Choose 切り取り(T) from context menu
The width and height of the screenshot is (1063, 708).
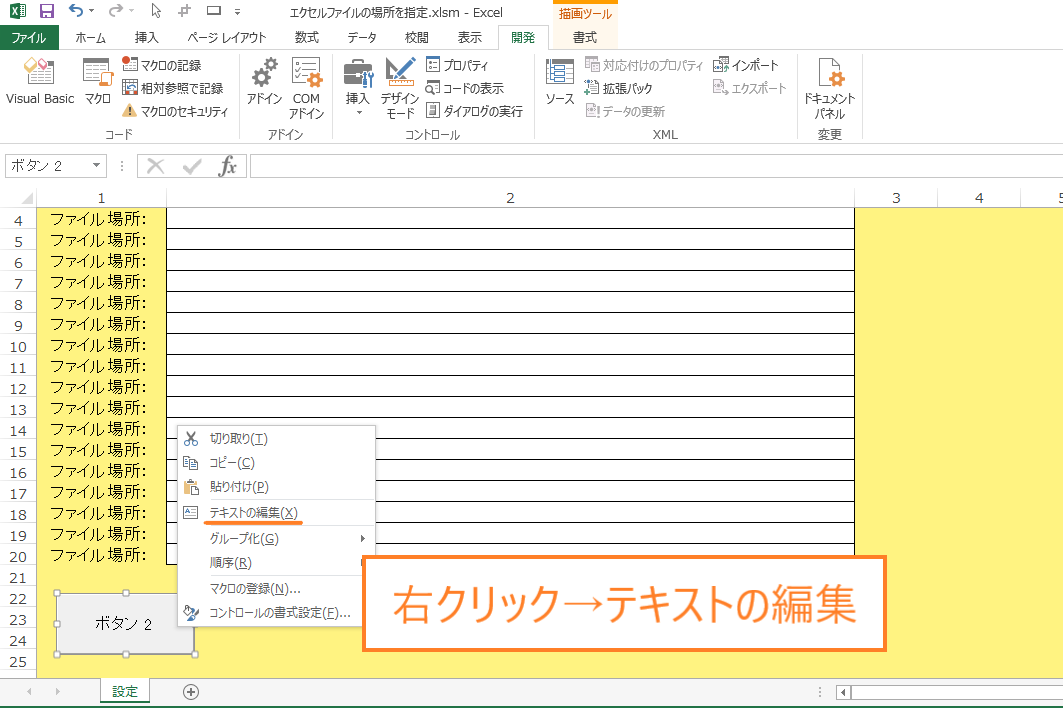coord(277,439)
